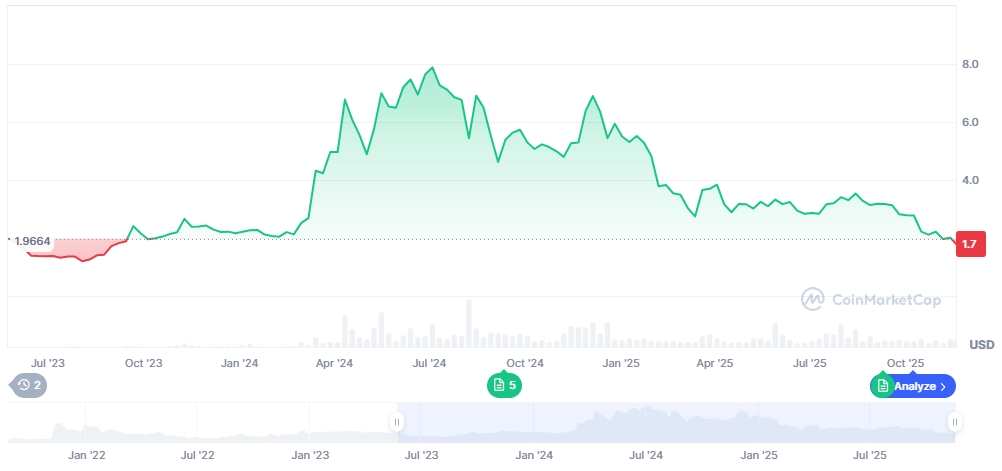1002x471 pixels.
Task: Open the green news badge showing 5
Action: (x=504, y=385)
